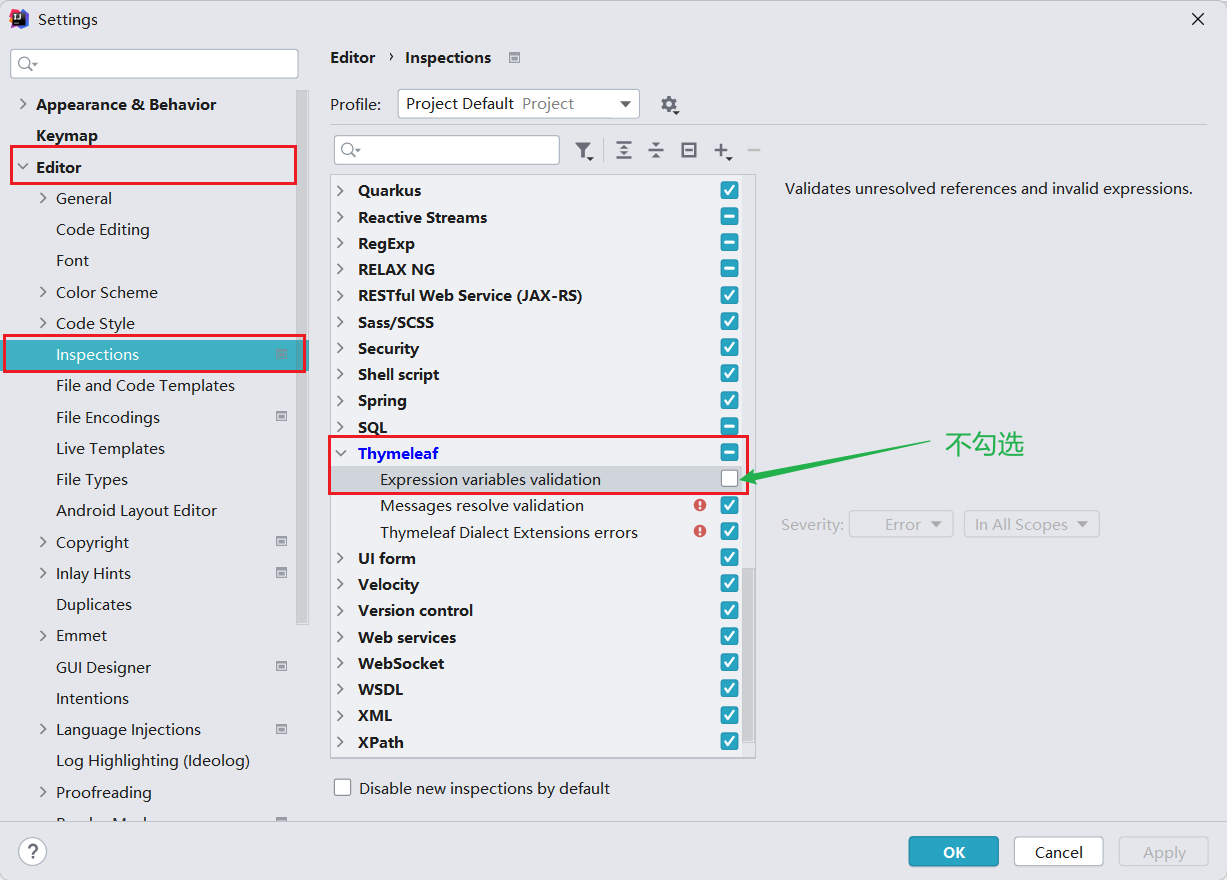The image size is (1227, 880).
Task: Click the IntelliJ logo in title bar
Action: (x=19, y=19)
